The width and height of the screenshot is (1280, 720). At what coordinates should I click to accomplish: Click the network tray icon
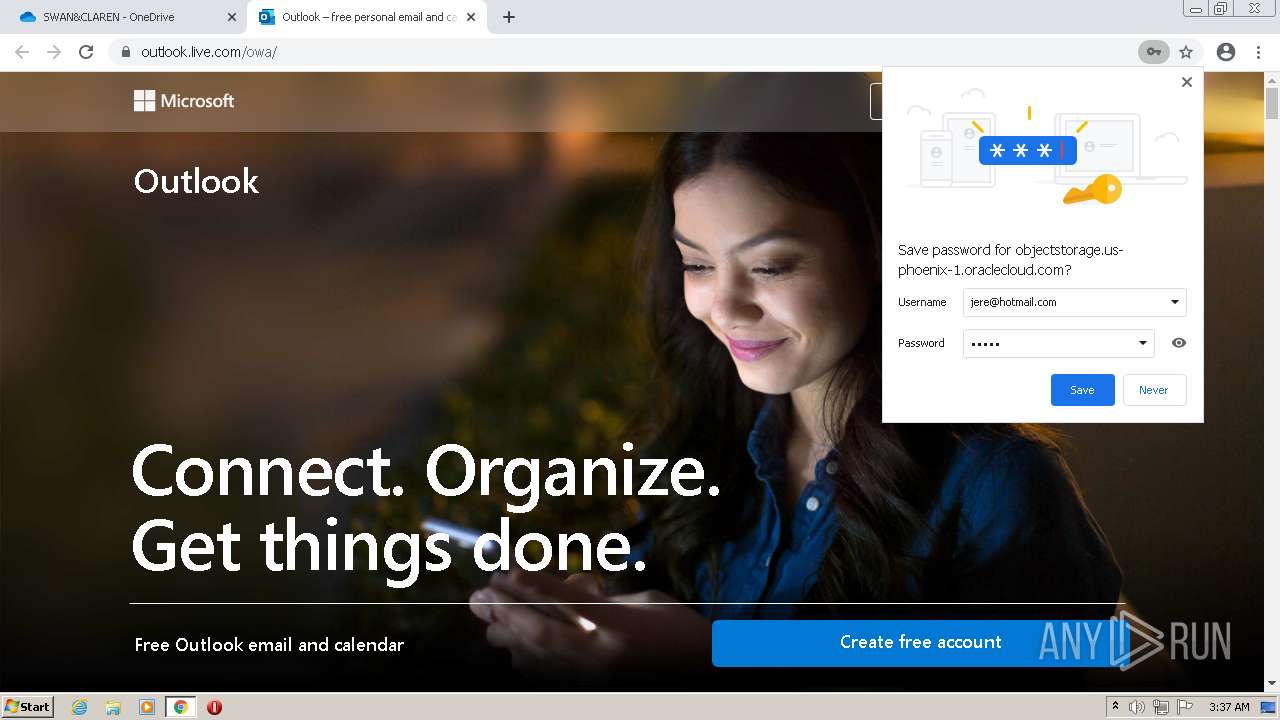click(x=1161, y=707)
